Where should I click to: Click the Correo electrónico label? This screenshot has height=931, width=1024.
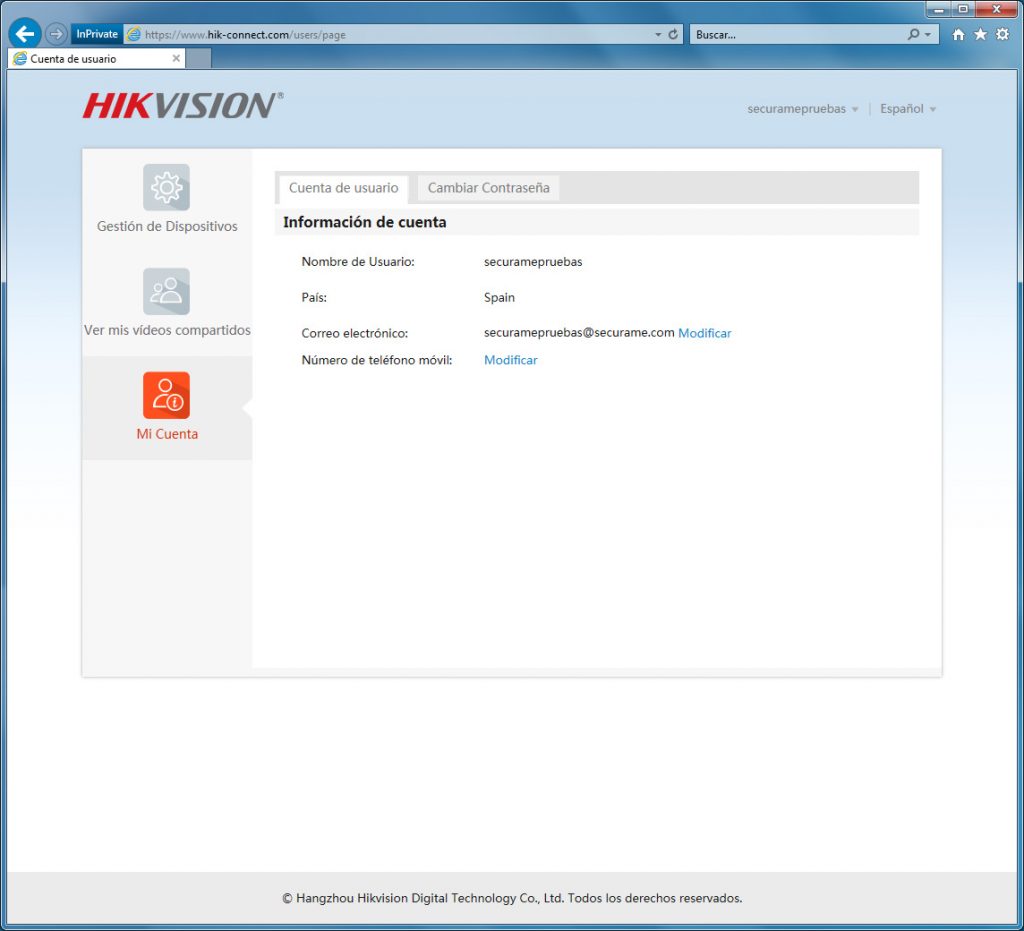tap(355, 333)
